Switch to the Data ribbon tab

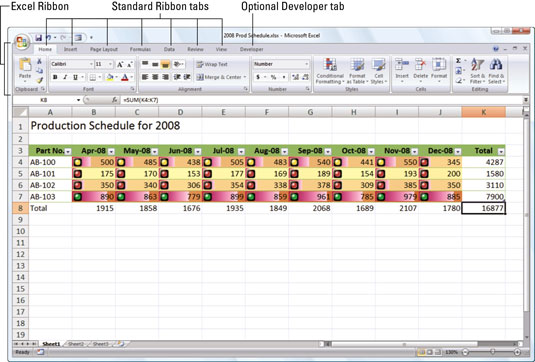(x=169, y=49)
